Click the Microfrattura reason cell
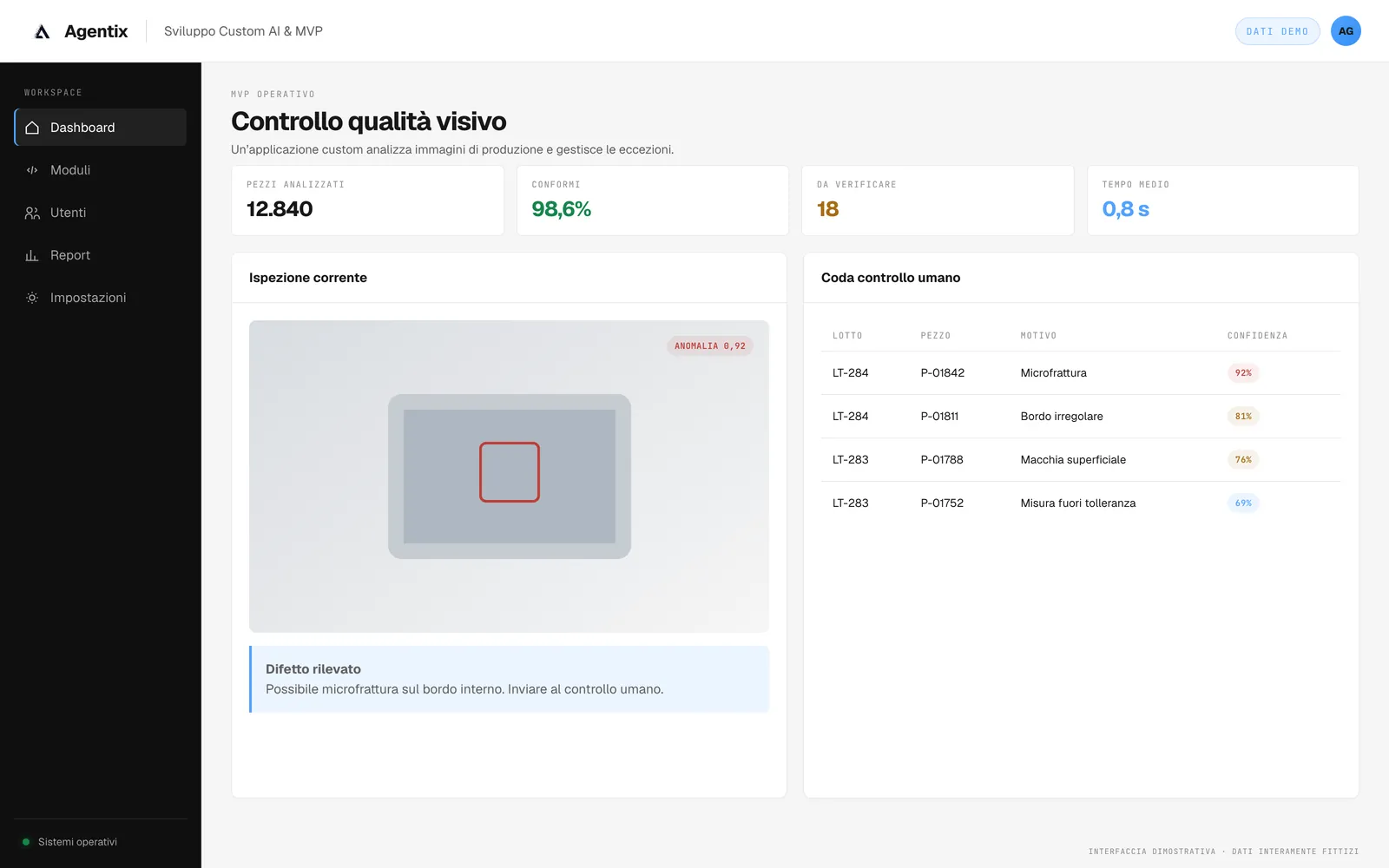1389x868 pixels. click(1053, 373)
